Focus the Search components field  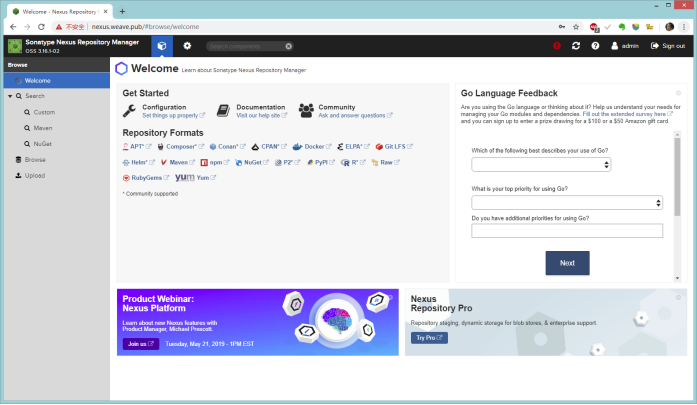coord(245,46)
